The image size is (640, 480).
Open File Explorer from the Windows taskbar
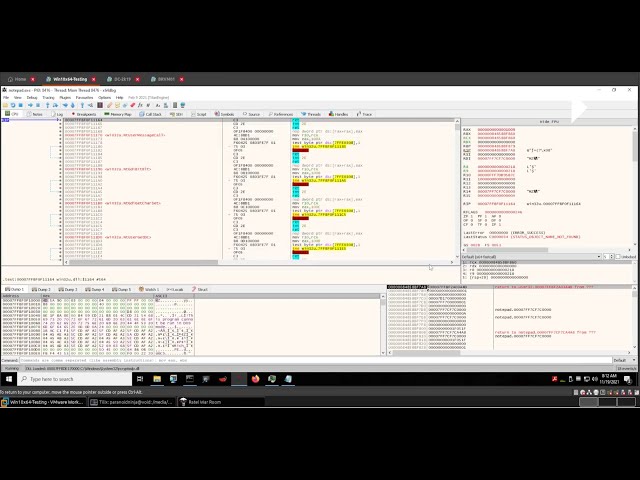click(x=157, y=379)
